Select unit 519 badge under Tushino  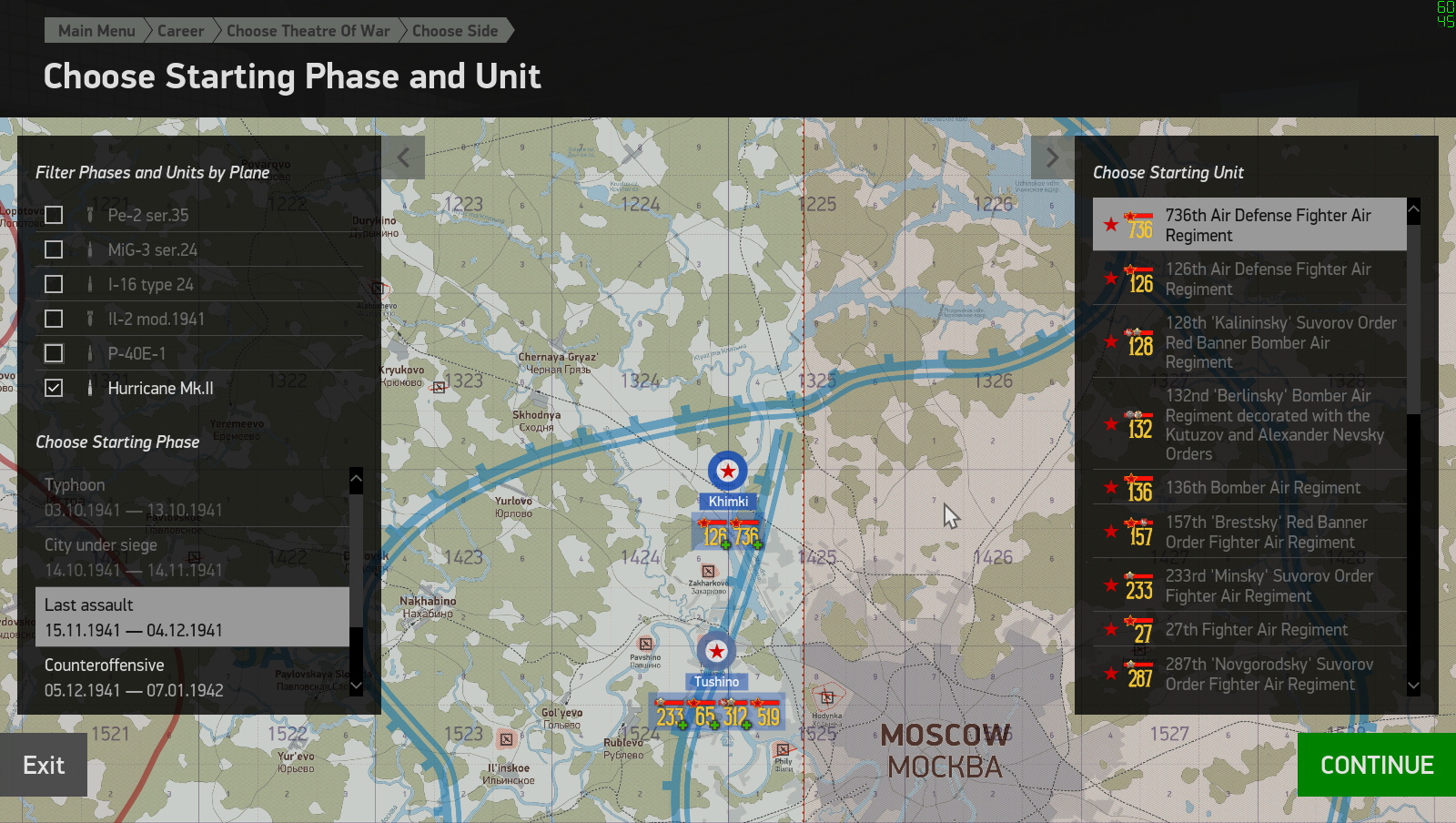768,715
